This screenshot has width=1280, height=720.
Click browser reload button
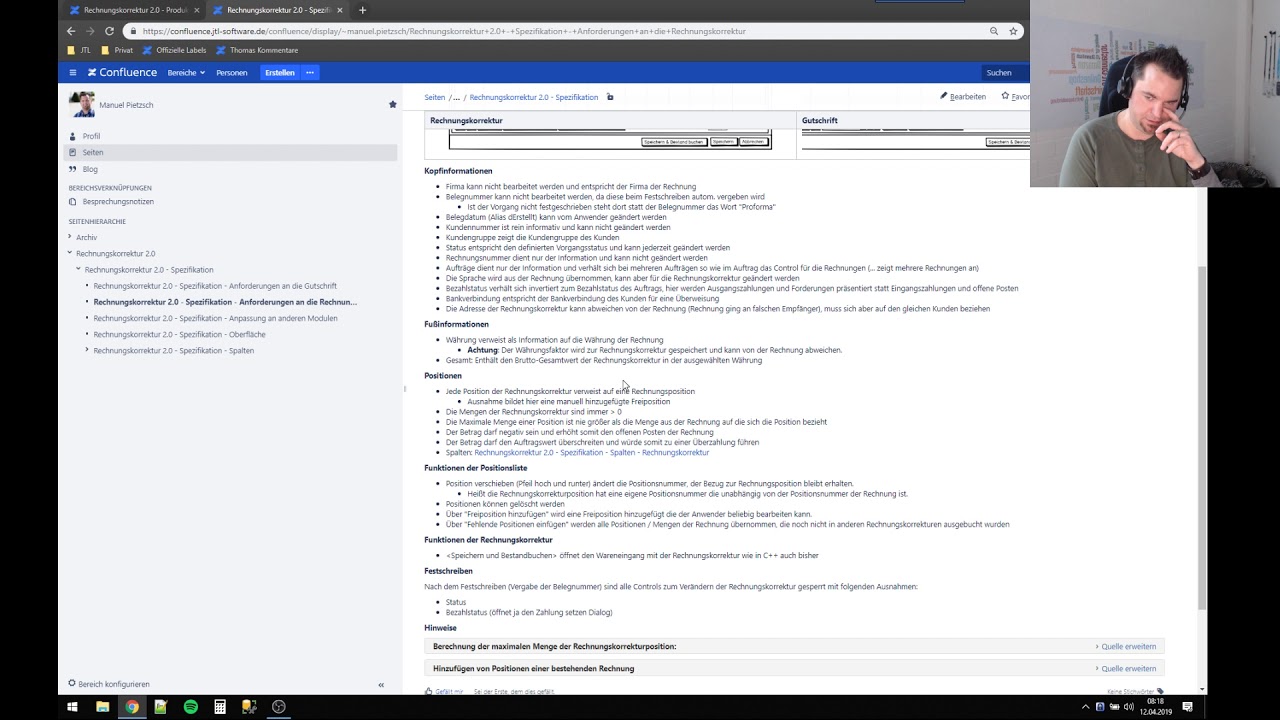click(109, 31)
